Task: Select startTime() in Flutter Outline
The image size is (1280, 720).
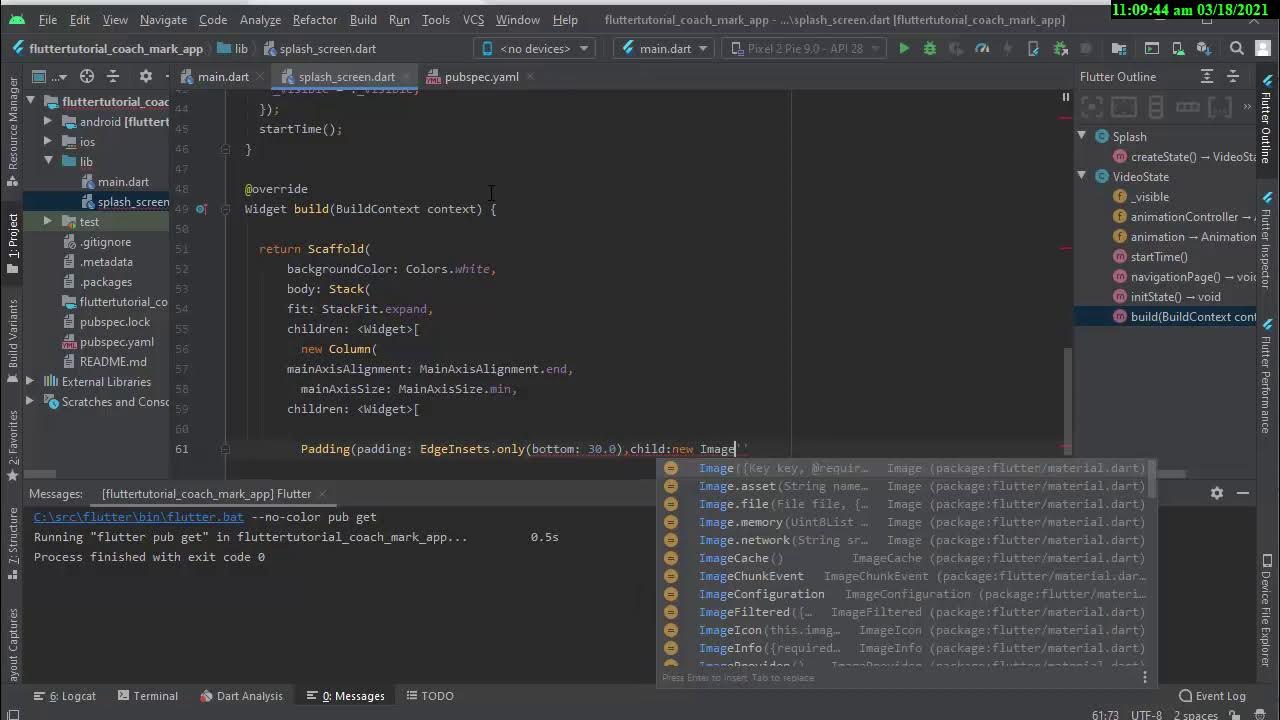Action: tap(1159, 256)
